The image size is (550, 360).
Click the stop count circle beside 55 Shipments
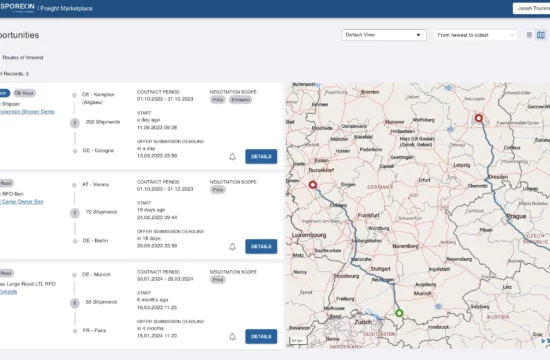[x=75, y=303]
